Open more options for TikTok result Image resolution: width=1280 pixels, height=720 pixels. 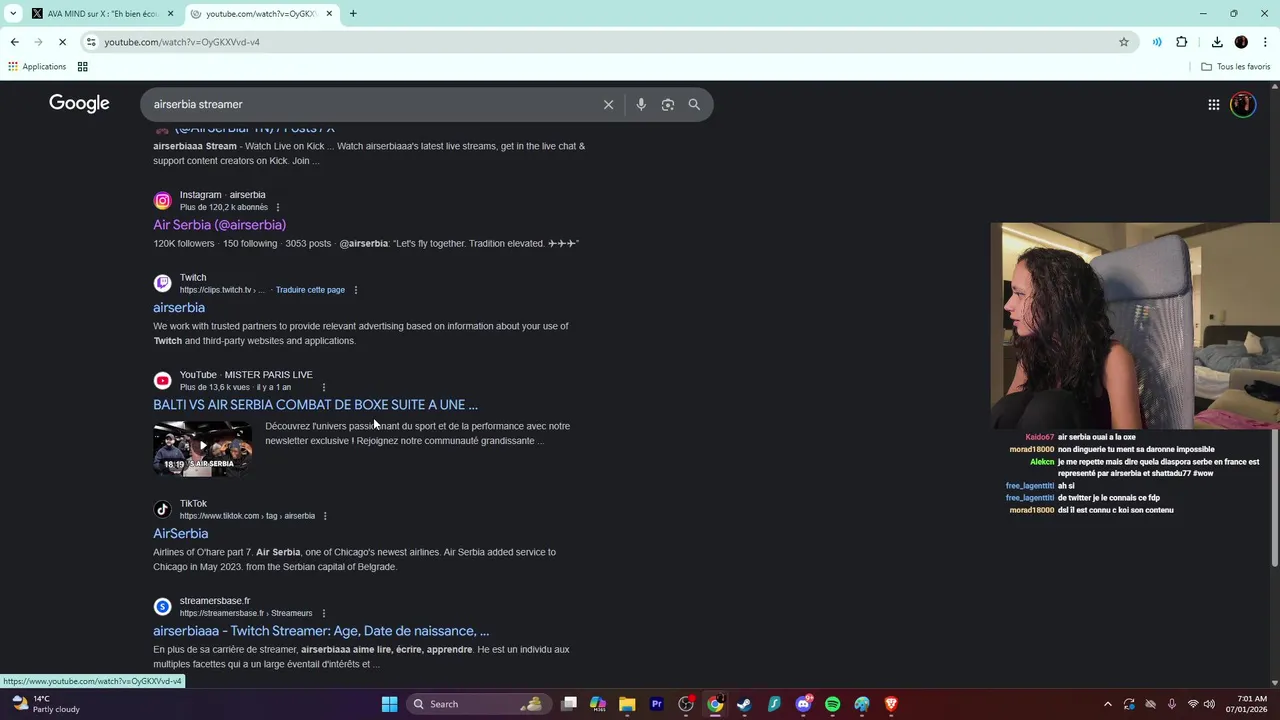325,516
